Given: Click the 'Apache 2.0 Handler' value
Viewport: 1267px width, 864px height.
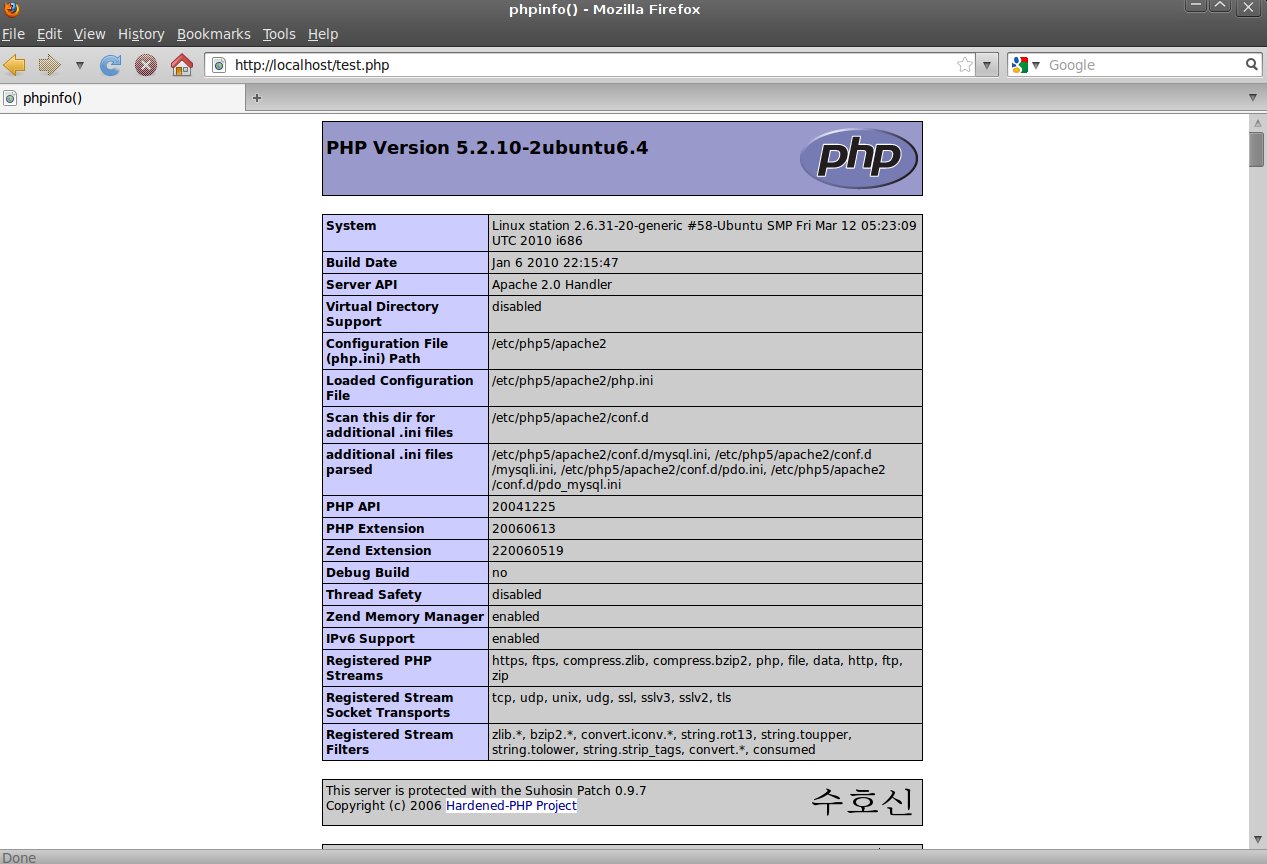Looking at the screenshot, I should pyautogui.click(x=552, y=285).
